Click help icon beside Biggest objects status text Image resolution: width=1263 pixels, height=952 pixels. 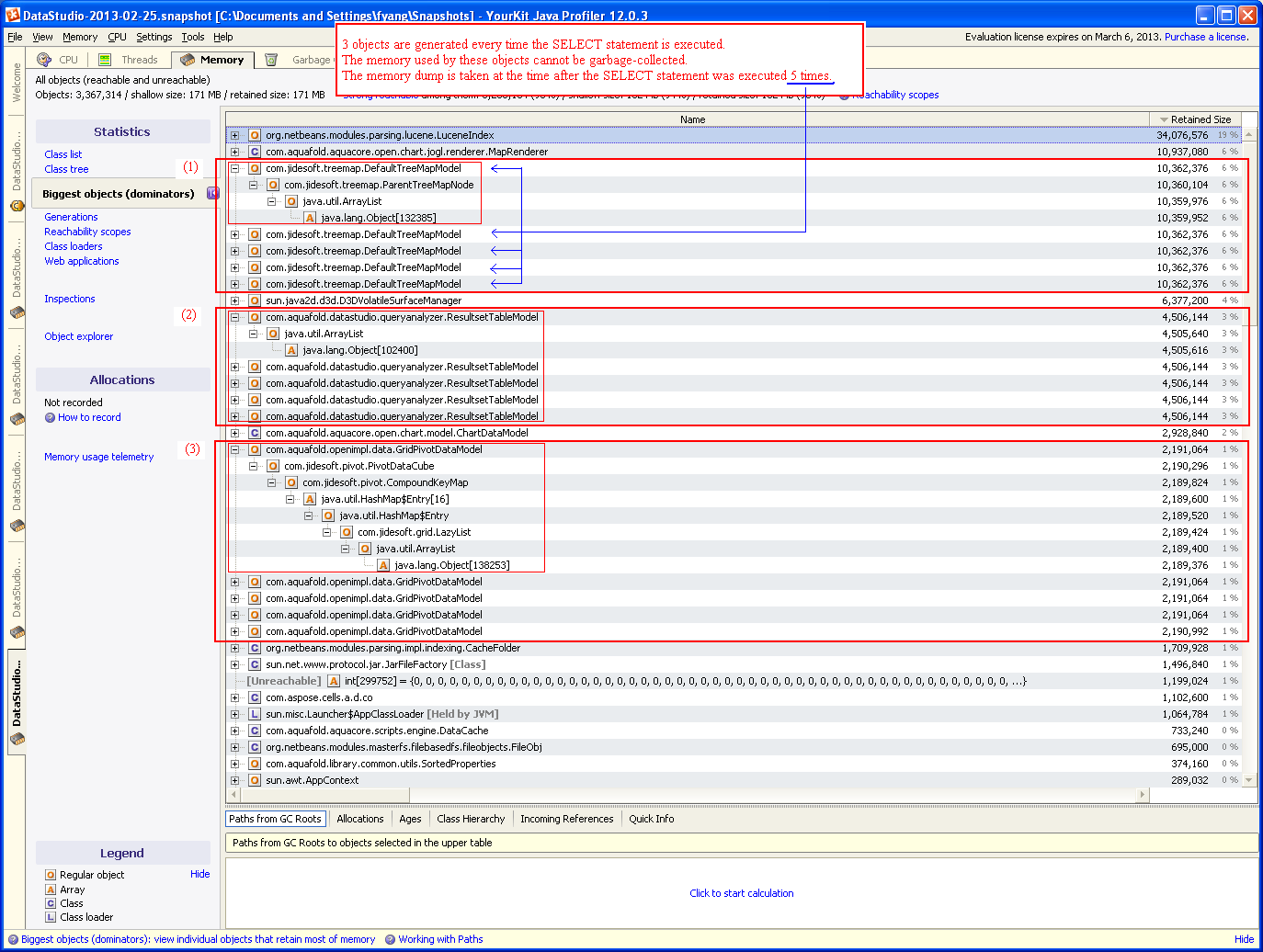(13, 939)
